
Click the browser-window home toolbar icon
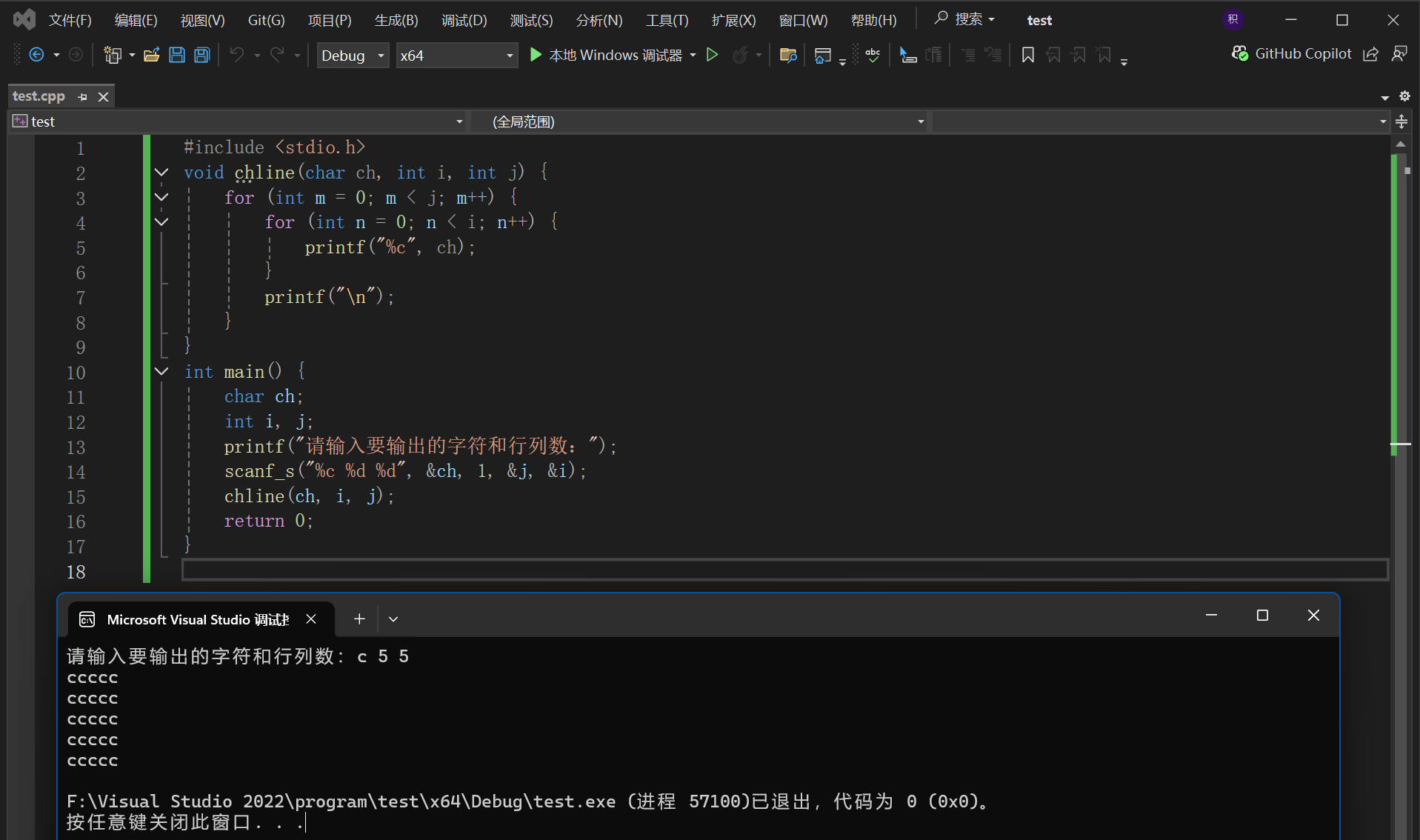(822, 56)
